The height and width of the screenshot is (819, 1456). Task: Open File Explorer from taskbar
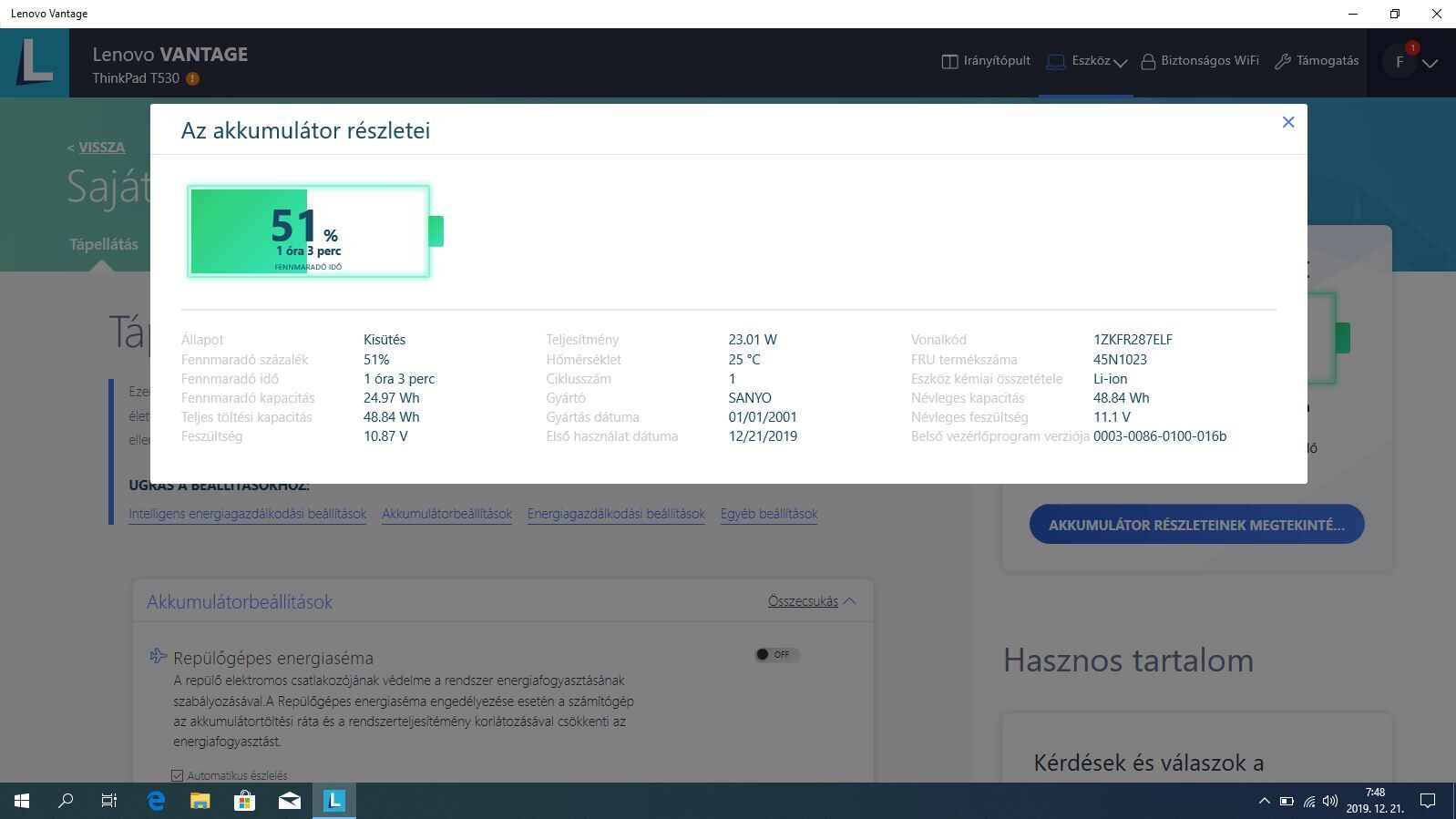coord(200,801)
